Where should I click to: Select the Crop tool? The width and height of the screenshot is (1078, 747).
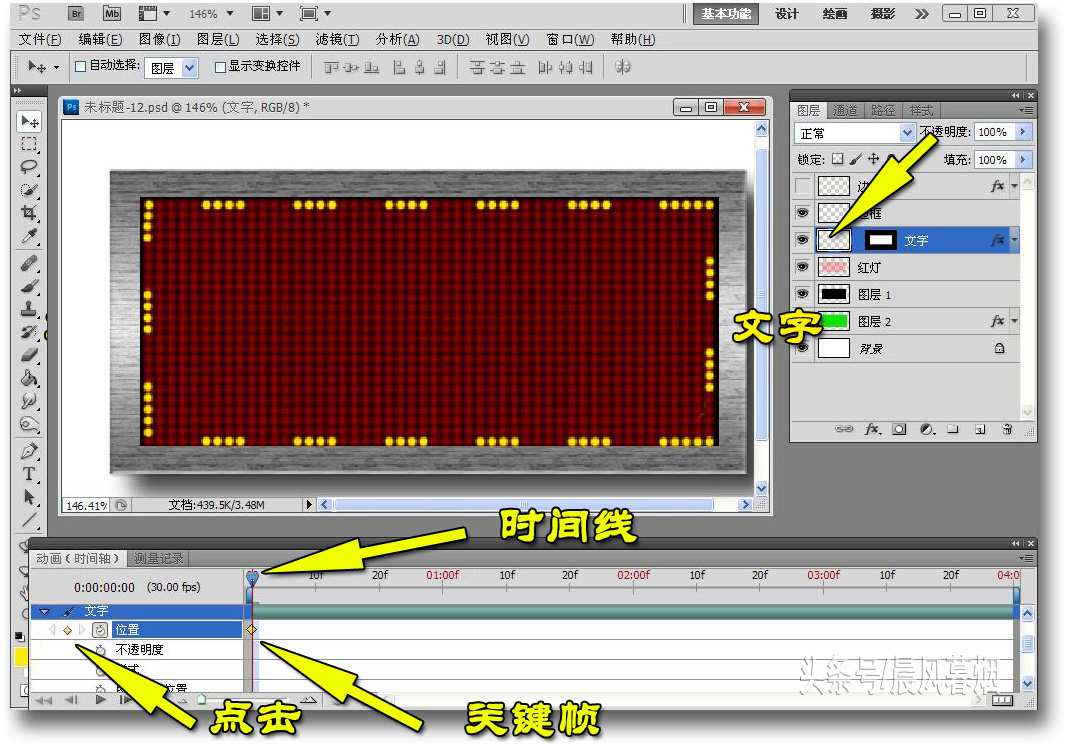point(29,213)
